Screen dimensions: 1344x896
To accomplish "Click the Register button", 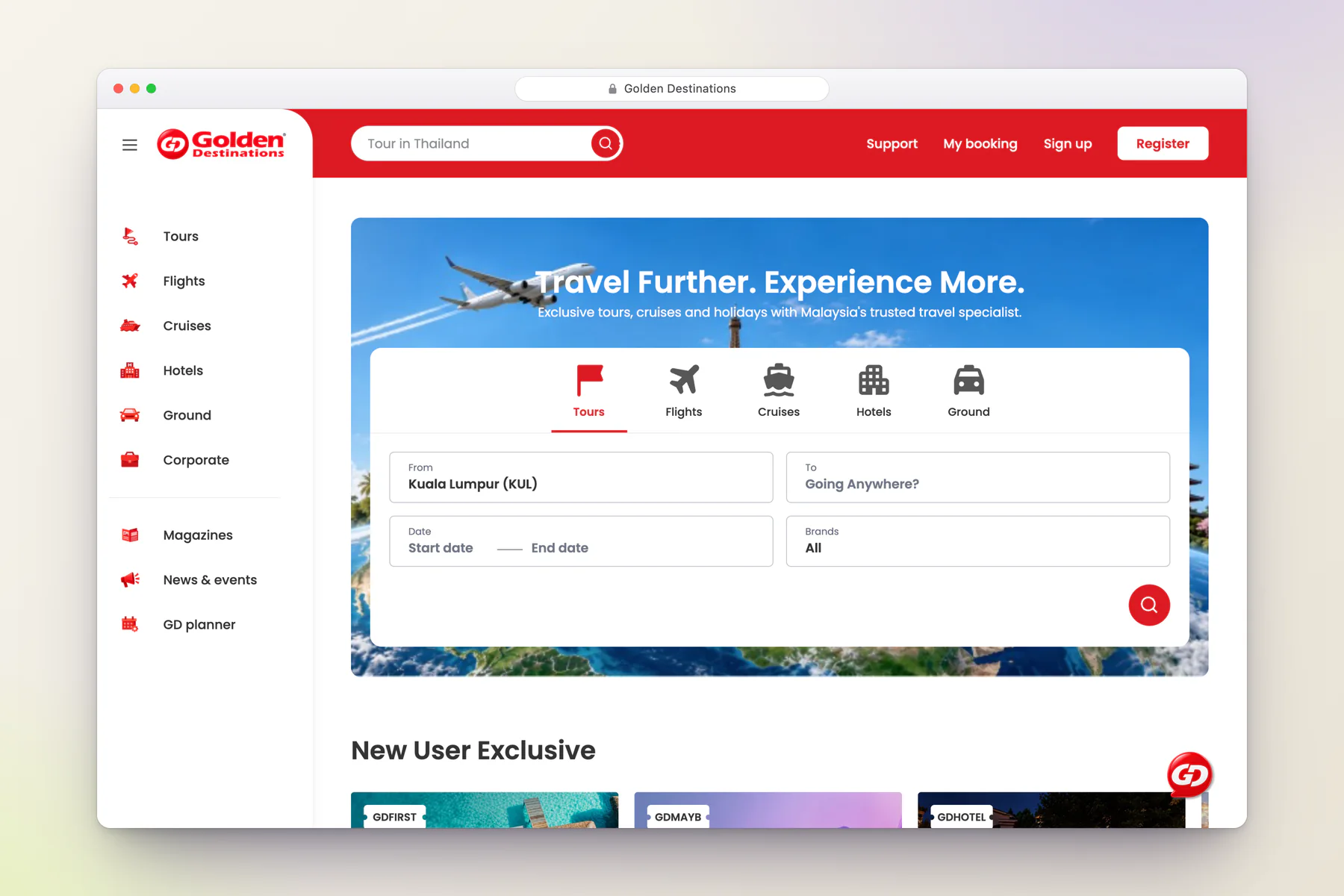I will [1163, 143].
